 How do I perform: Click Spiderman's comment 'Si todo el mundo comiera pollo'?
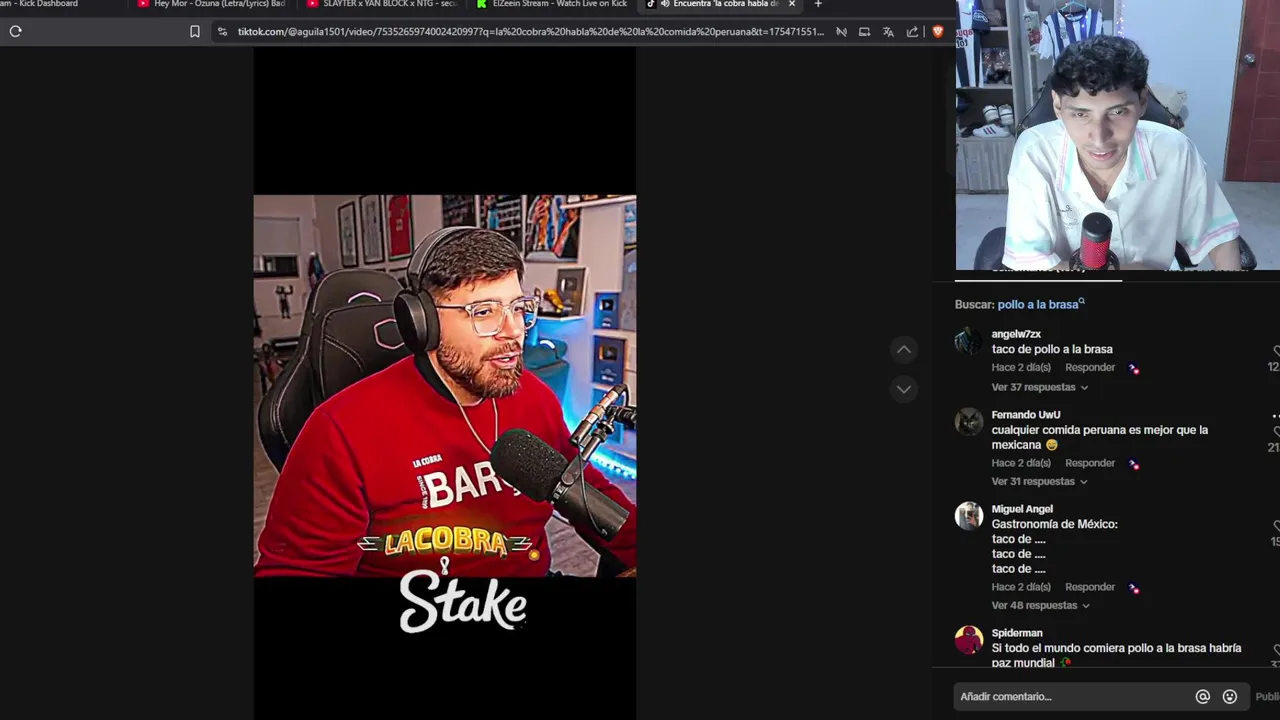tap(1116, 656)
